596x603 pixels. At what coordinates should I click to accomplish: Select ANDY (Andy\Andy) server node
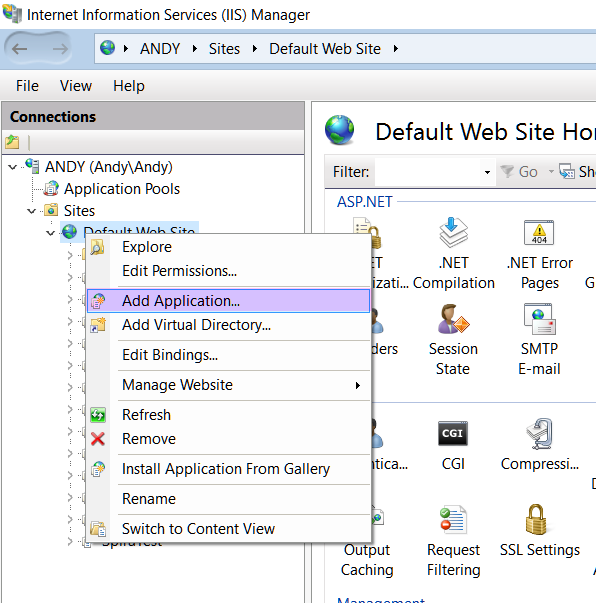(108, 167)
